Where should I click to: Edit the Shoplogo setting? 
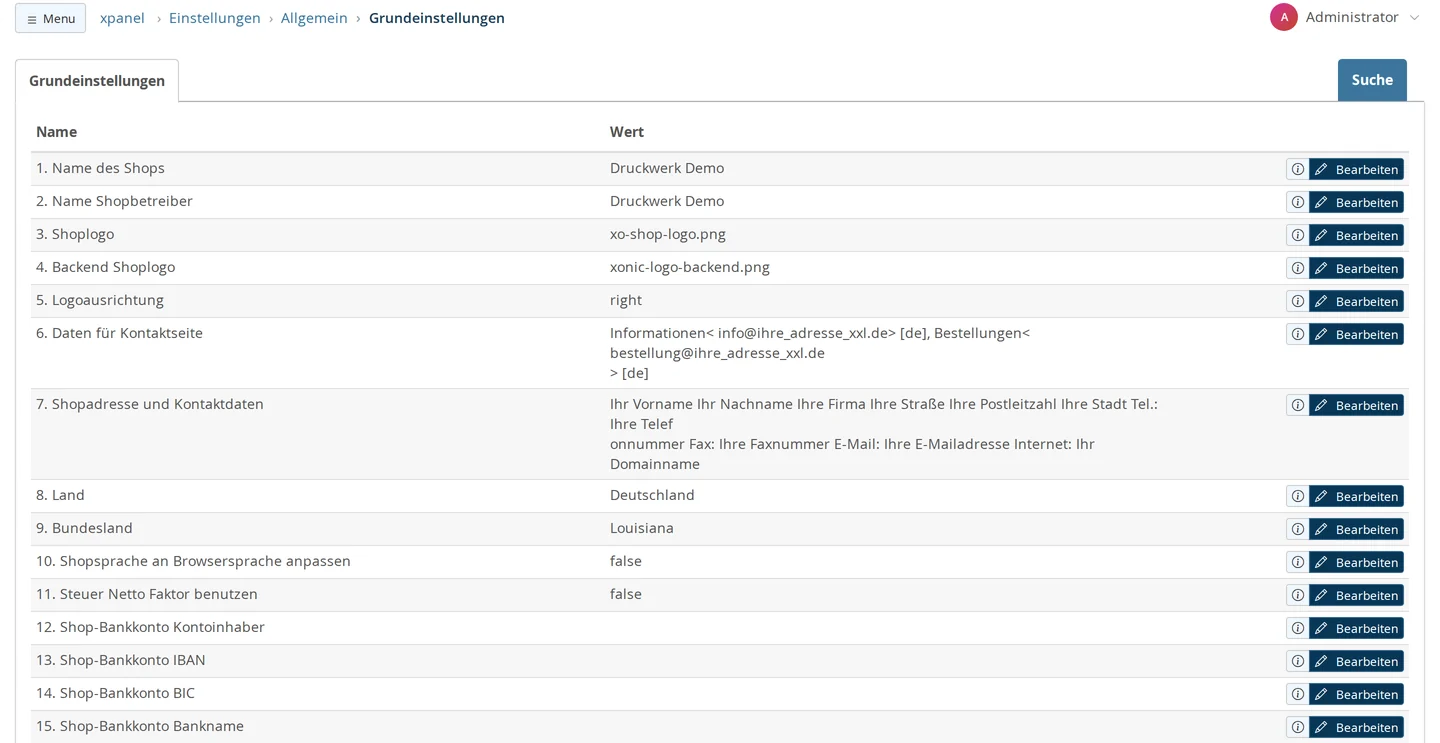(x=1356, y=235)
